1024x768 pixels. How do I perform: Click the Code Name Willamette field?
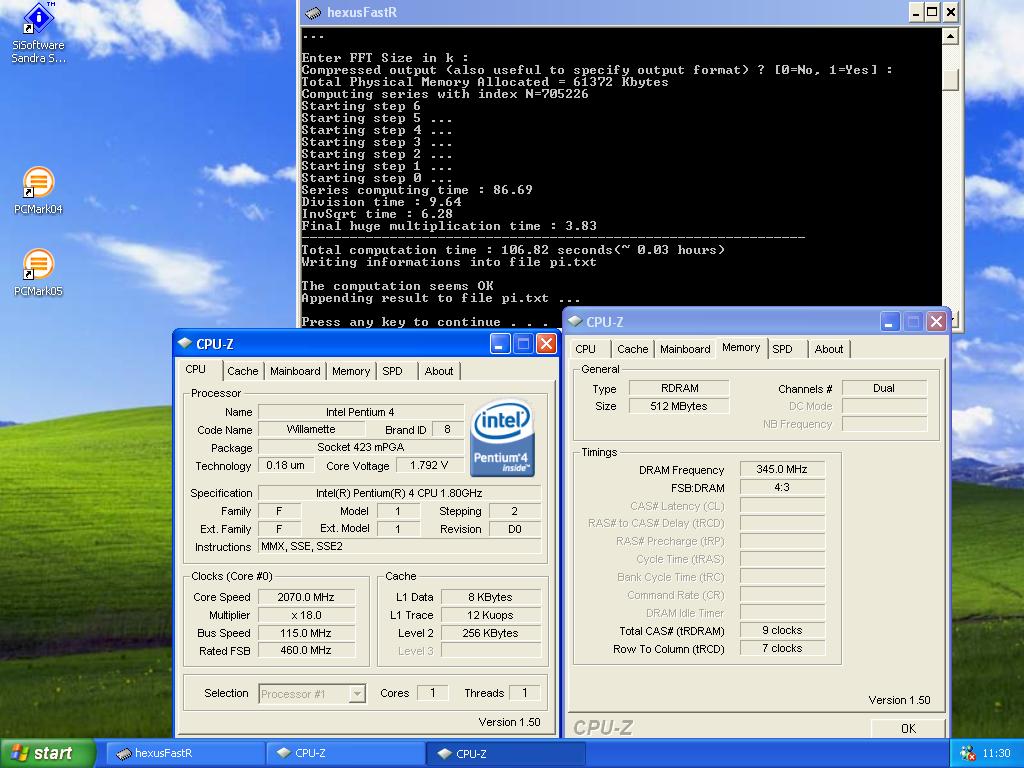pos(312,429)
